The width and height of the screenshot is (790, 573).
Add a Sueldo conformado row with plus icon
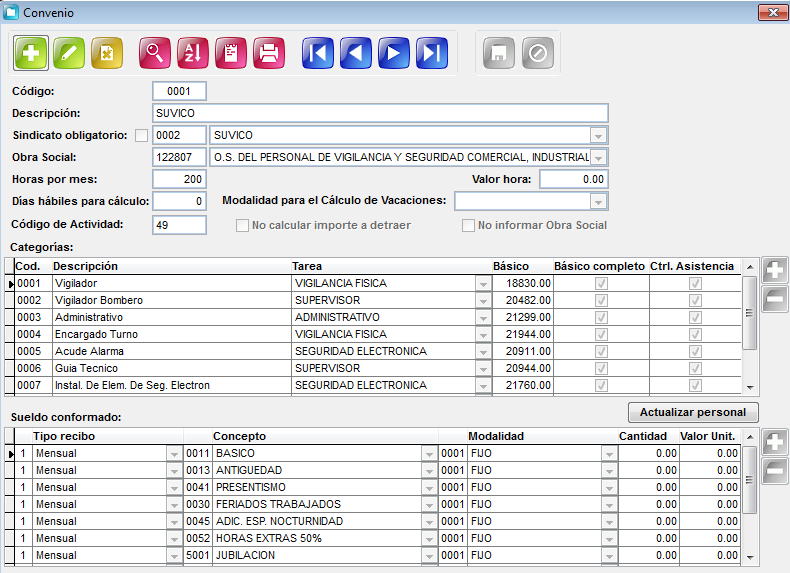(x=774, y=442)
